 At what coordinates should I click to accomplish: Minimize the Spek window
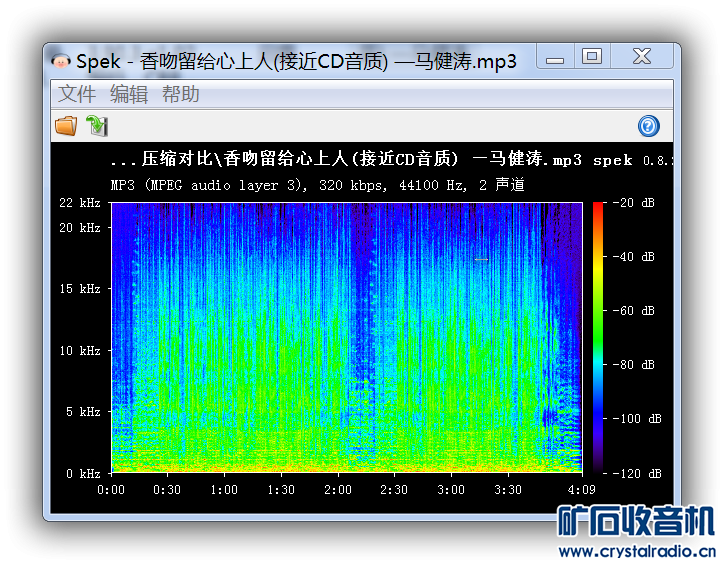pos(555,57)
